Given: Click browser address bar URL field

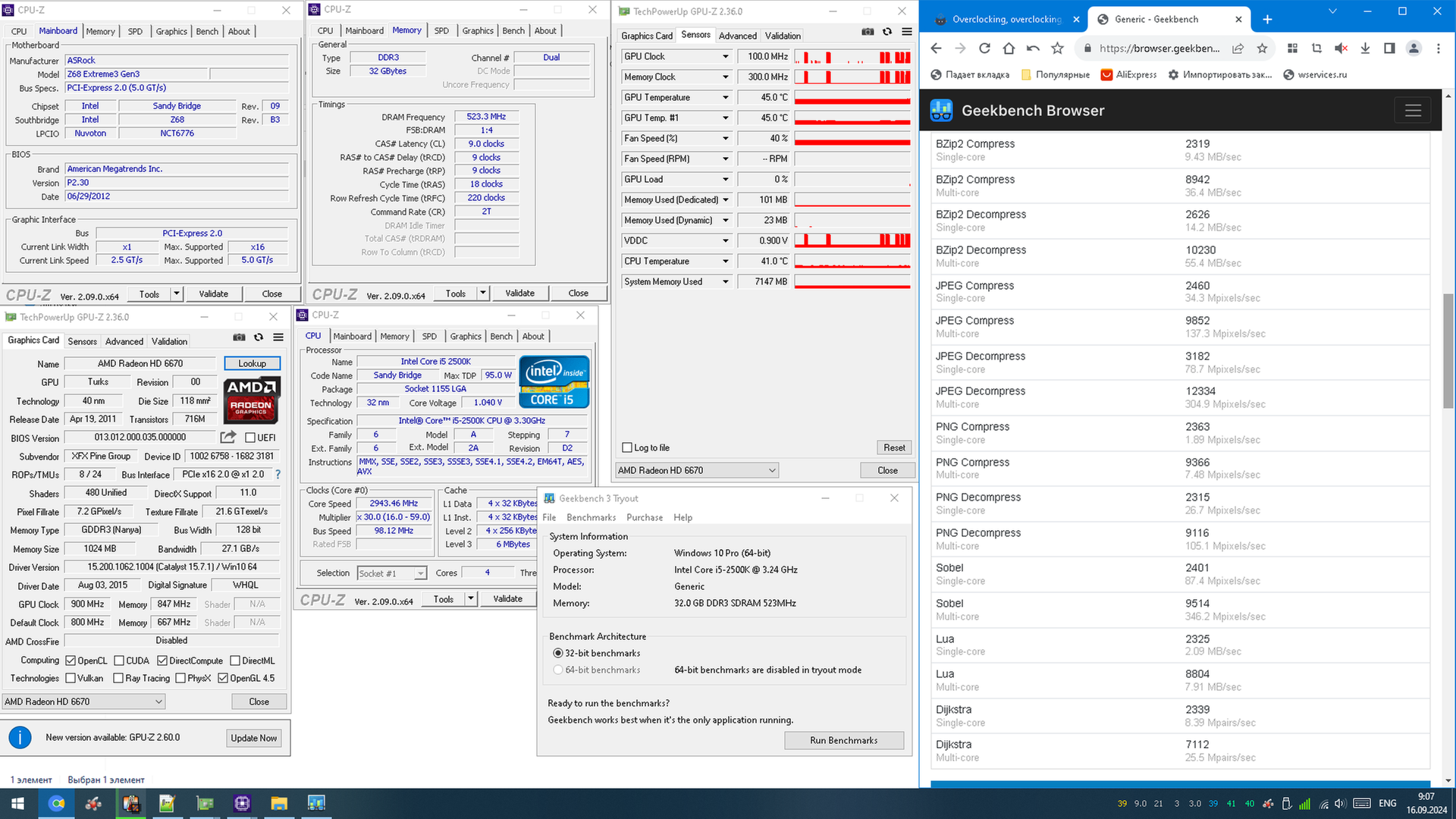Looking at the screenshot, I should [1159, 49].
